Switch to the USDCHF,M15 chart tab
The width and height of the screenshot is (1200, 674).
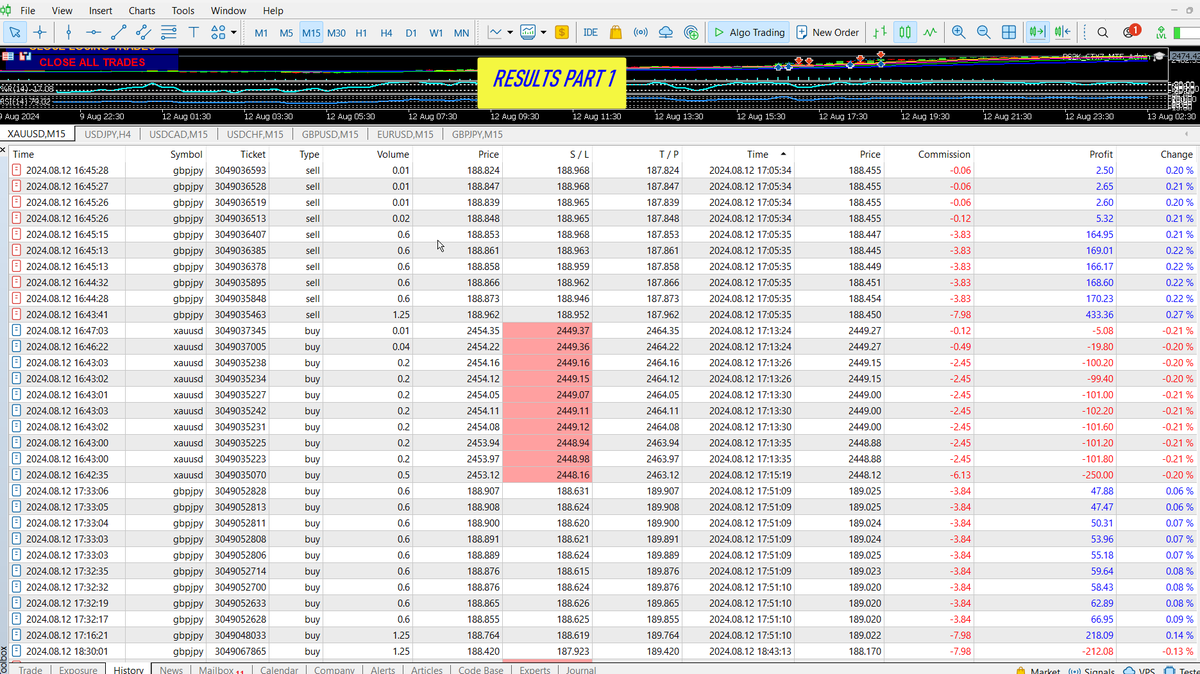pyautogui.click(x=255, y=134)
